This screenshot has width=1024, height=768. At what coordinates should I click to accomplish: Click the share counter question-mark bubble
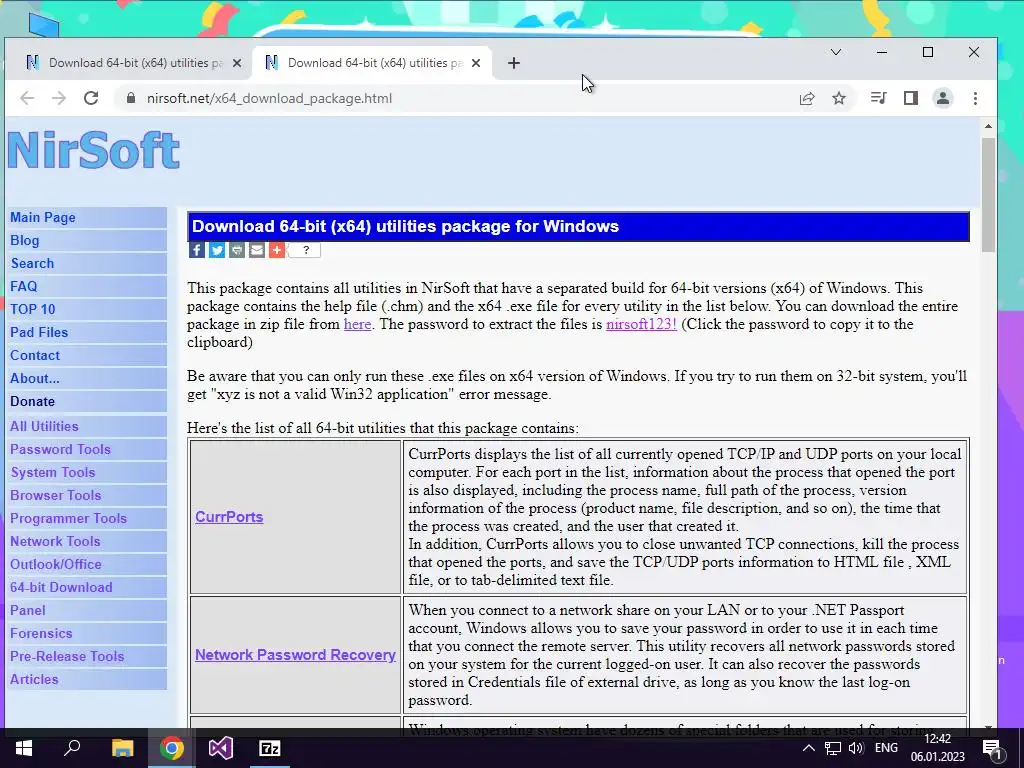pyautogui.click(x=305, y=250)
